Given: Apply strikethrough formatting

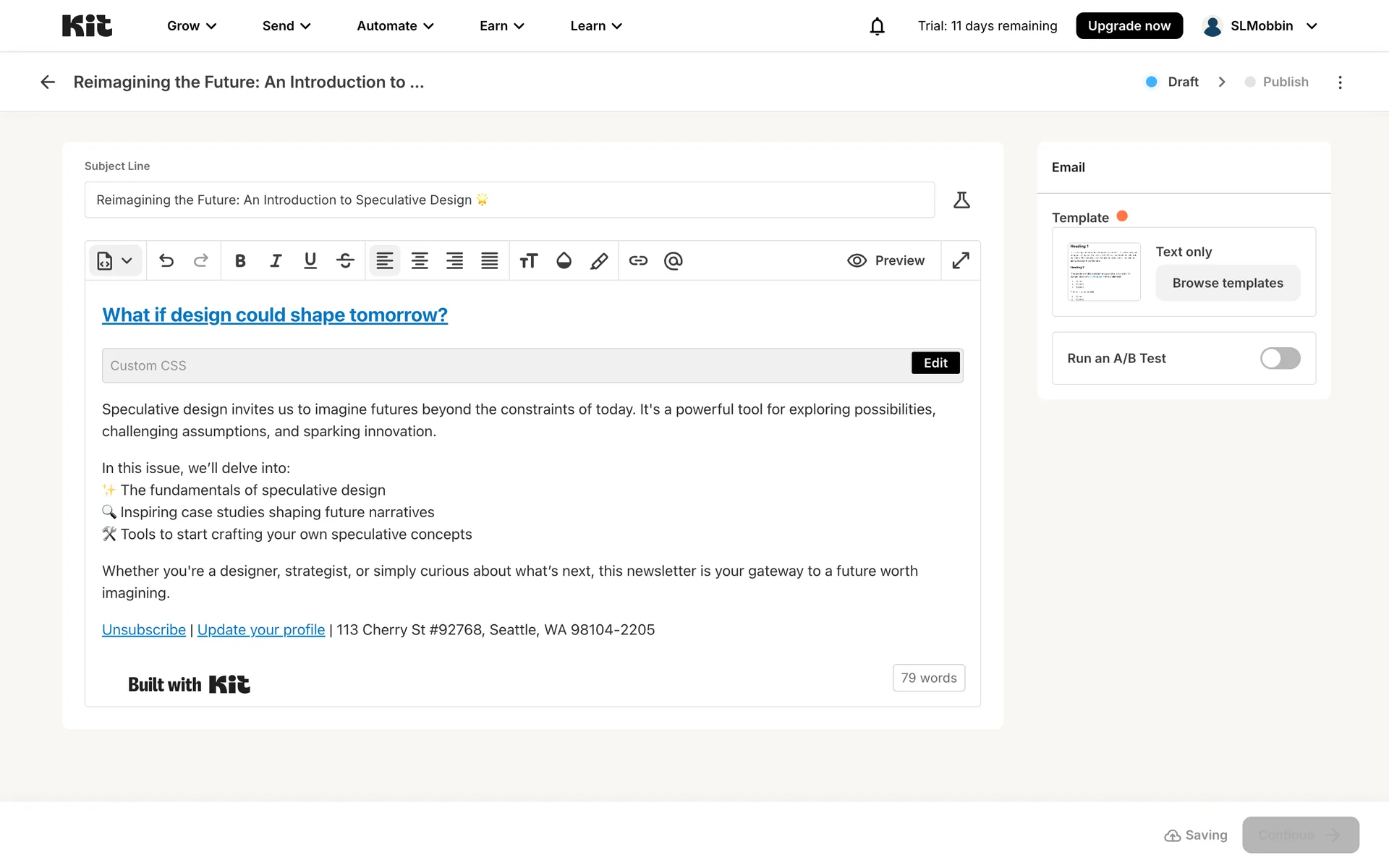Looking at the screenshot, I should point(345,260).
